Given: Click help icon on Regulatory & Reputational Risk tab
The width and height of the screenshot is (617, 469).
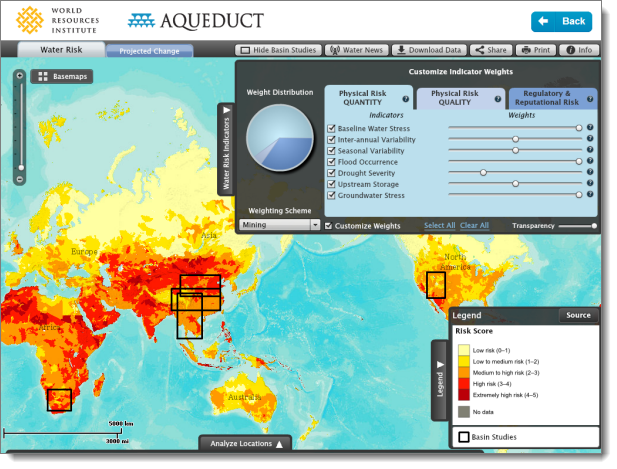Looking at the screenshot, I should [x=590, y=99].
